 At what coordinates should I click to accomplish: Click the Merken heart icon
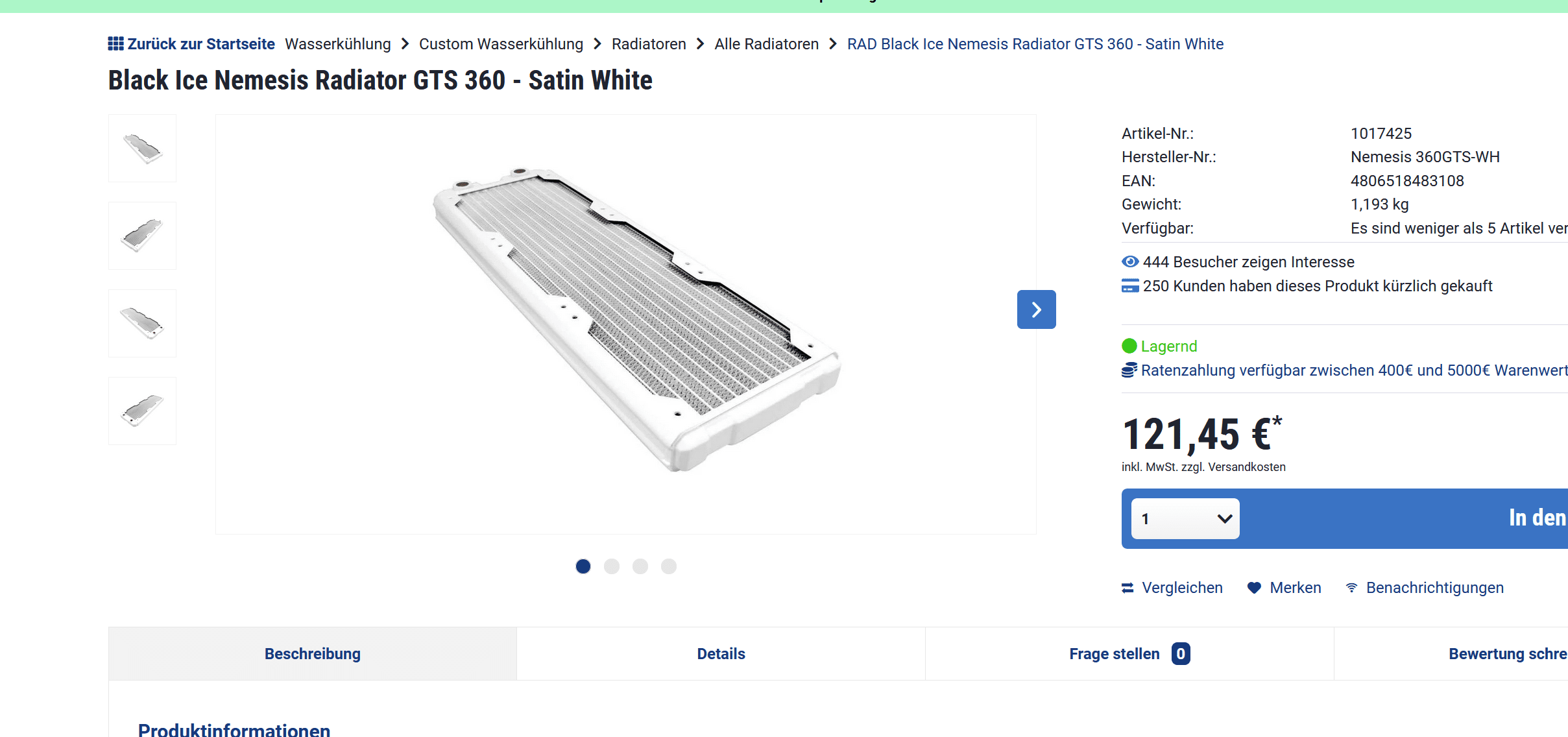1254,588
